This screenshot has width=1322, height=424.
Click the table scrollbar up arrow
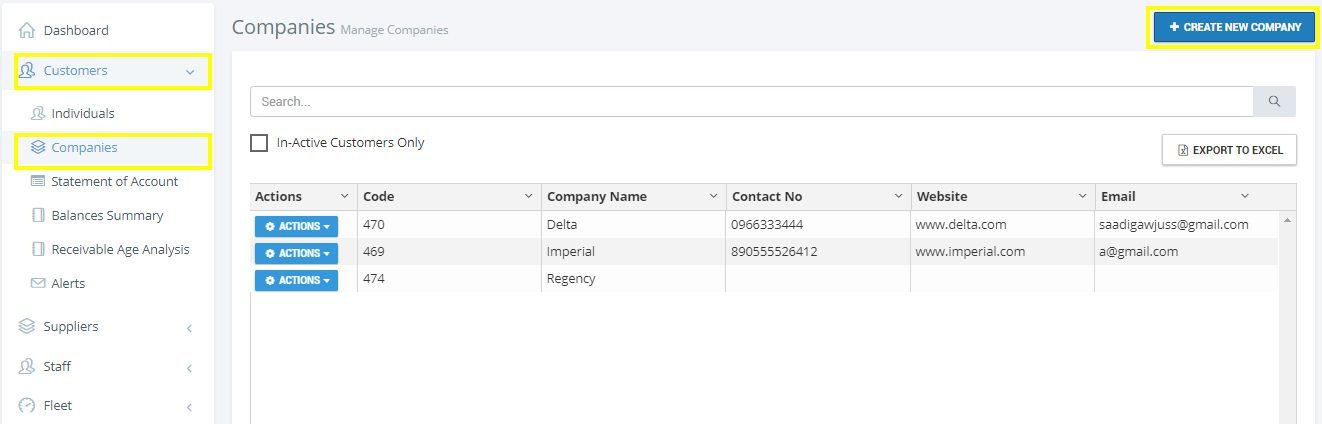[1288, 219]
